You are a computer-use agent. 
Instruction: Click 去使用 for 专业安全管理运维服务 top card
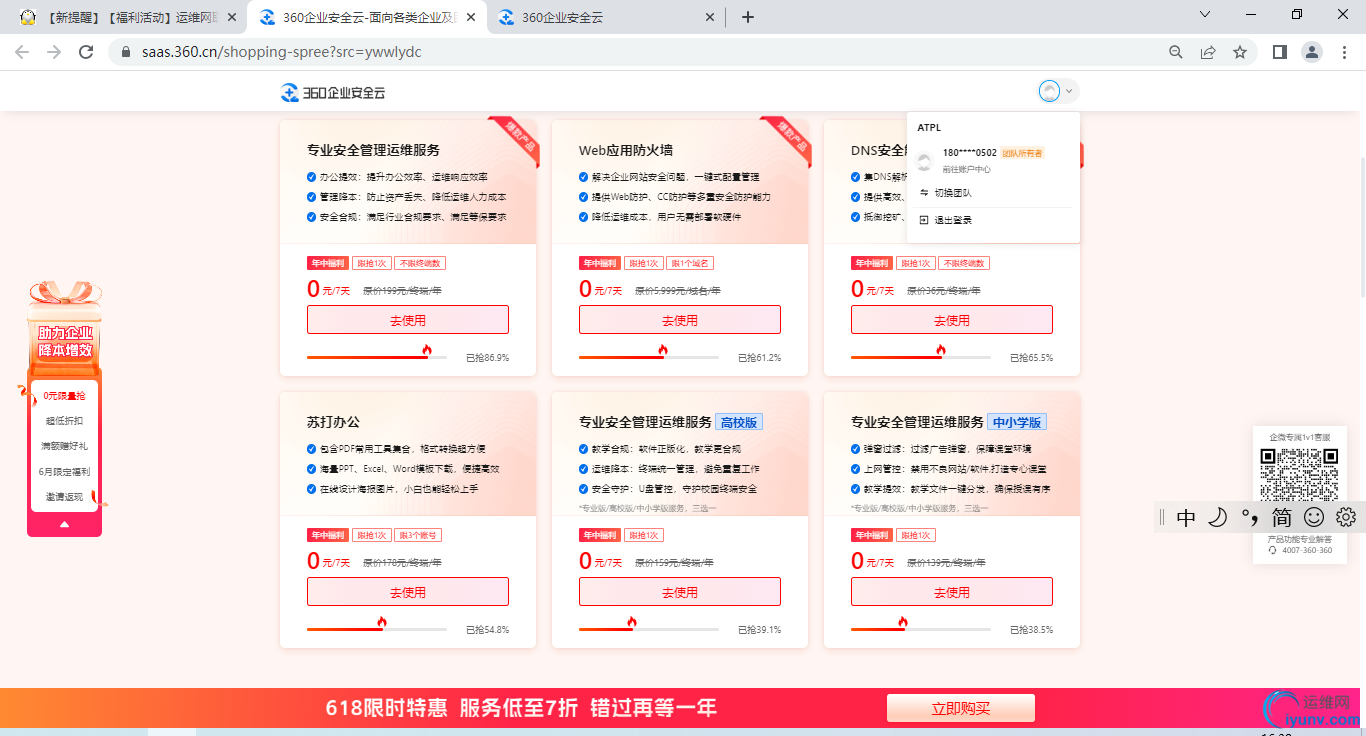coord(408,320)
